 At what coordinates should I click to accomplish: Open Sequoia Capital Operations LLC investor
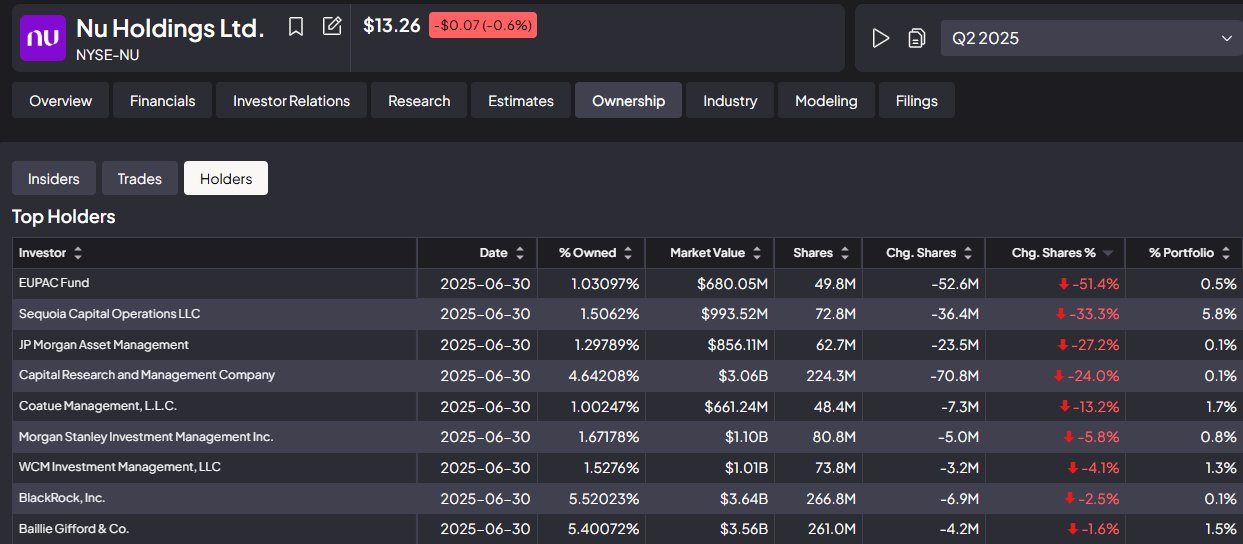point(110,314)
